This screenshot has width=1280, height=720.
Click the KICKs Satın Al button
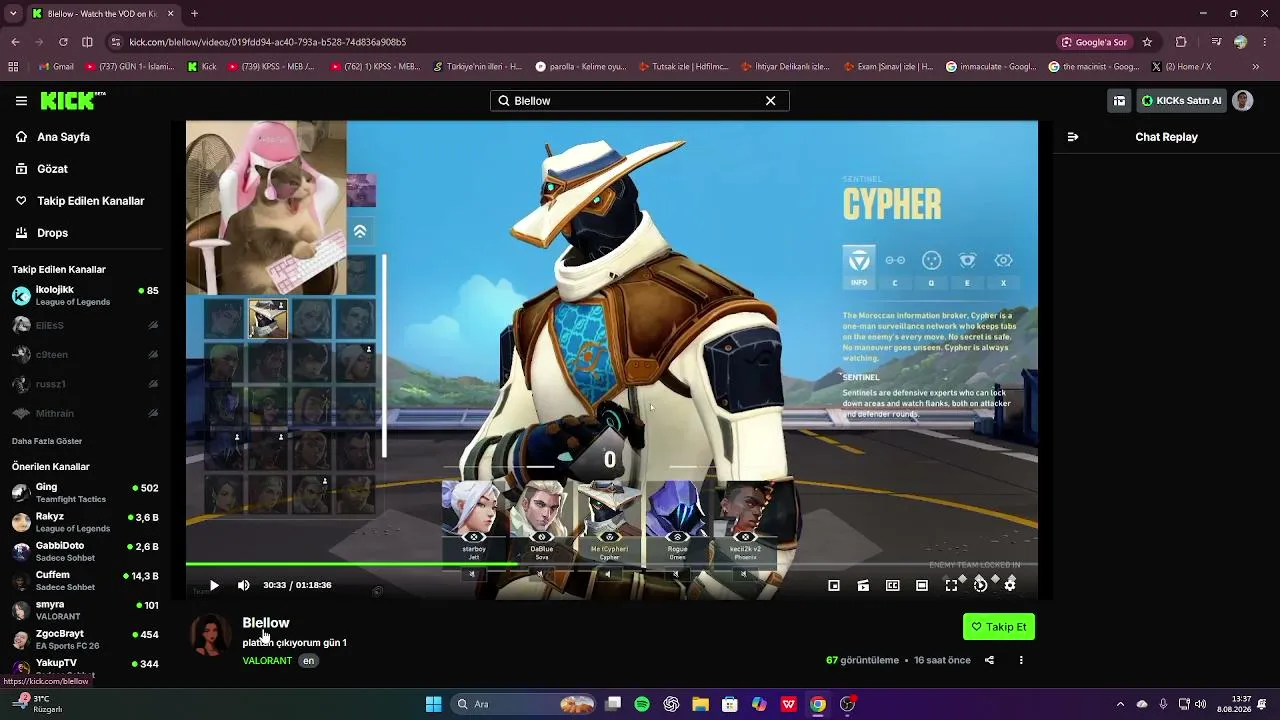[x=1182, y=101]
